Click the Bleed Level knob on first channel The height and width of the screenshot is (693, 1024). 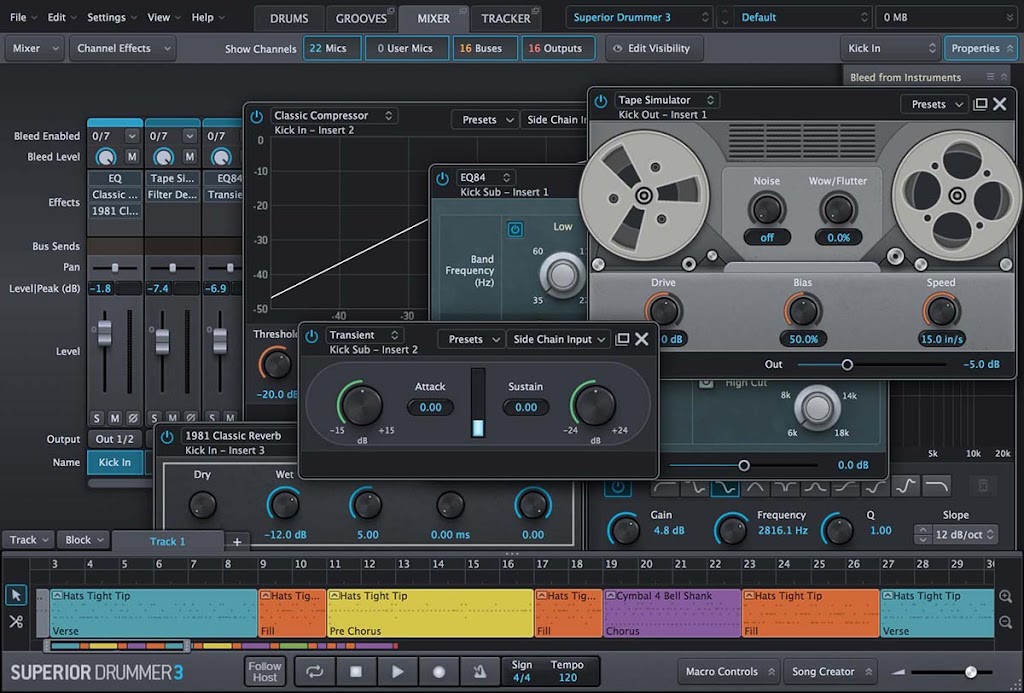point(106,157)
